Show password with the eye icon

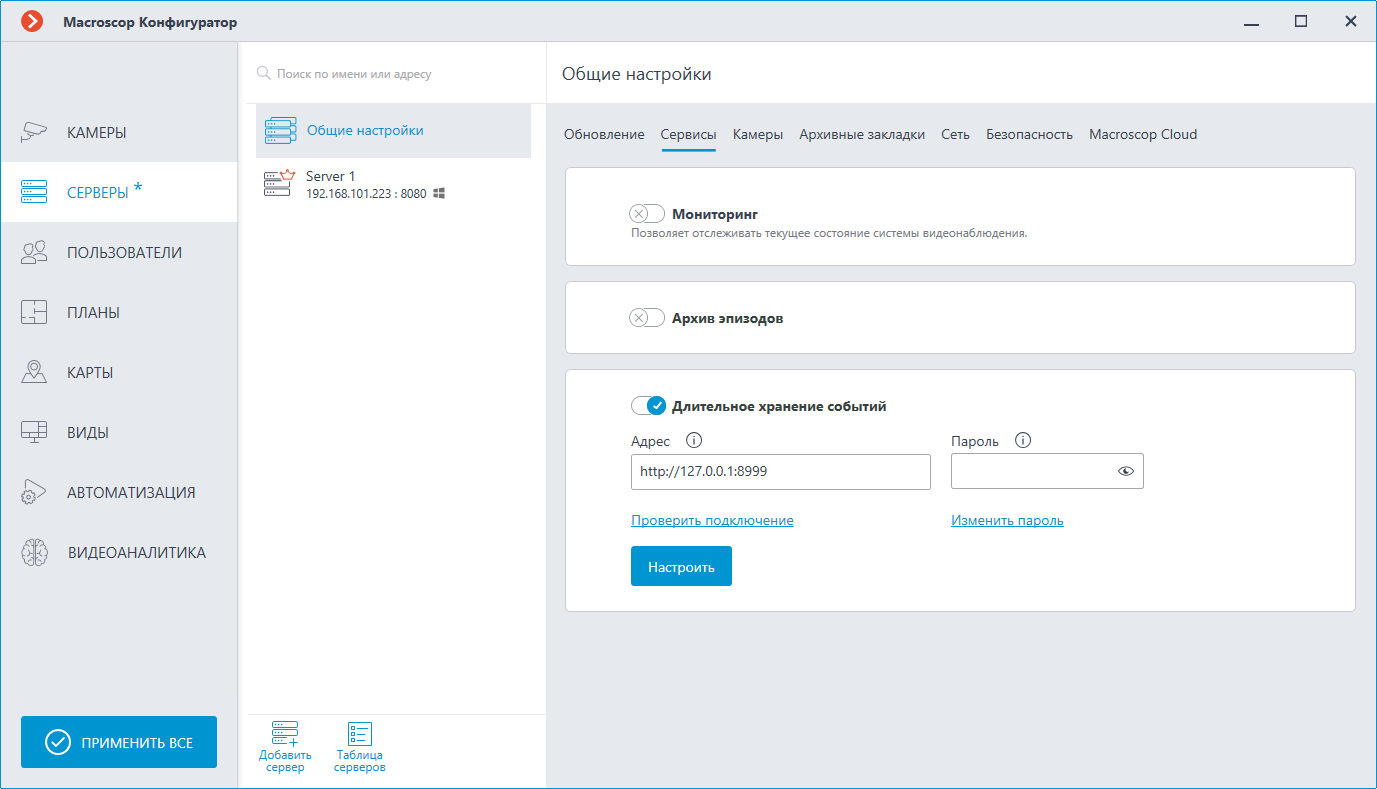pyautogui.click(x=1126, y=471)
